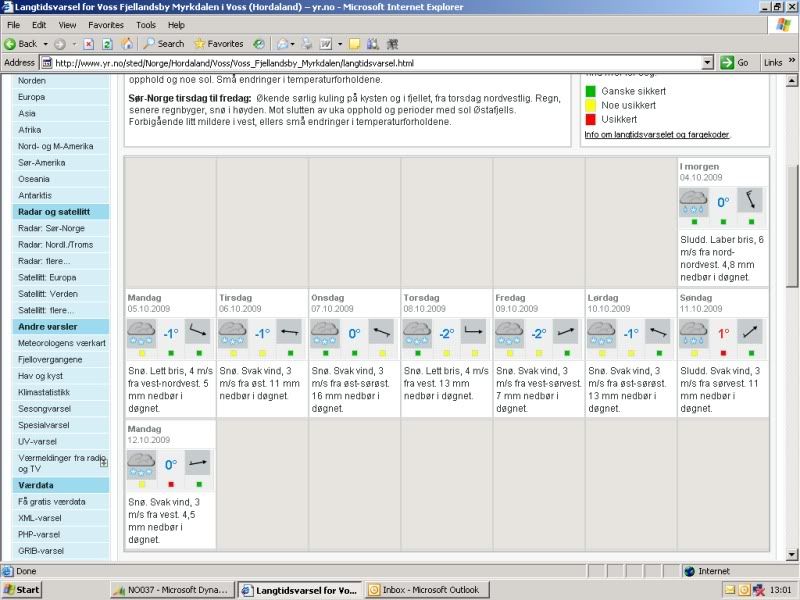Click the Back navigation button

point(20,44)
